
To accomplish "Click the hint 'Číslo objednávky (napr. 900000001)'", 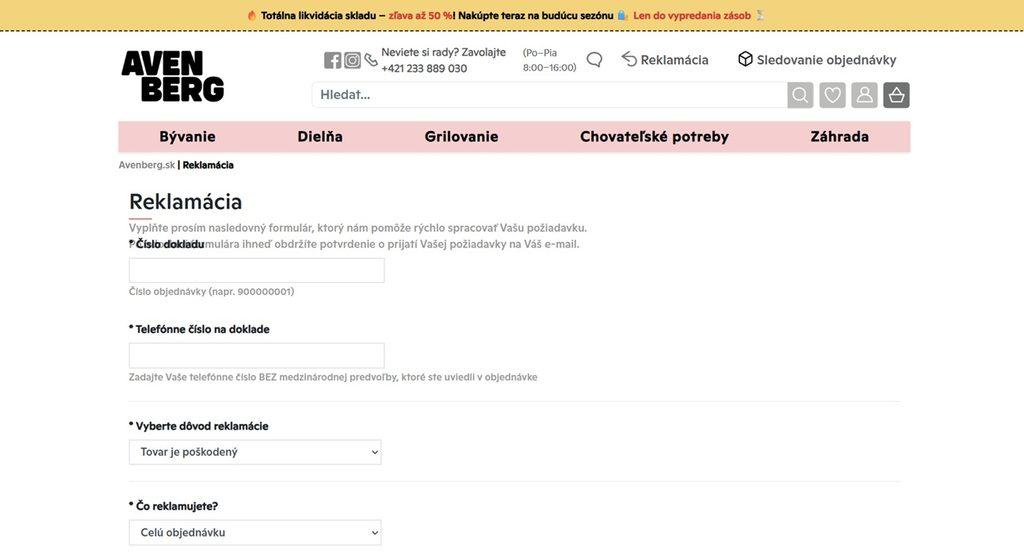I will 212,291.
